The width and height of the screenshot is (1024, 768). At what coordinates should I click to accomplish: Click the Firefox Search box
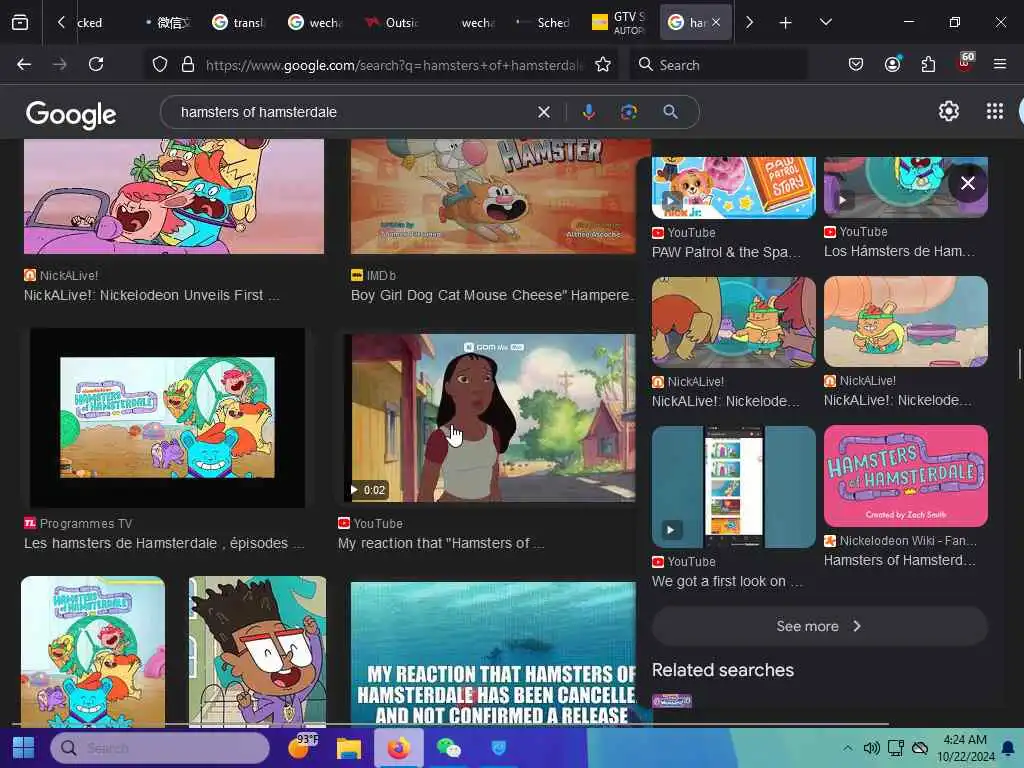(718, 65)
